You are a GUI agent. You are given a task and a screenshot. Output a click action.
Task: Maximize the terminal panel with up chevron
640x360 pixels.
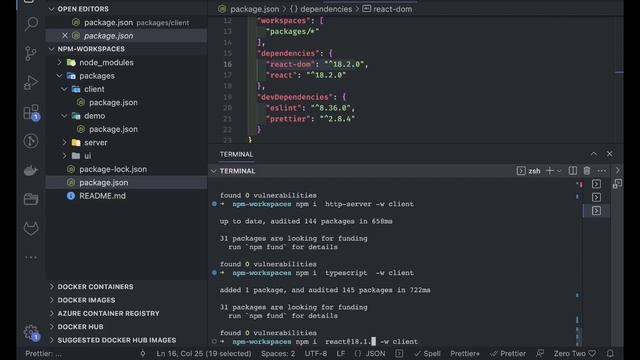point(594,154)
